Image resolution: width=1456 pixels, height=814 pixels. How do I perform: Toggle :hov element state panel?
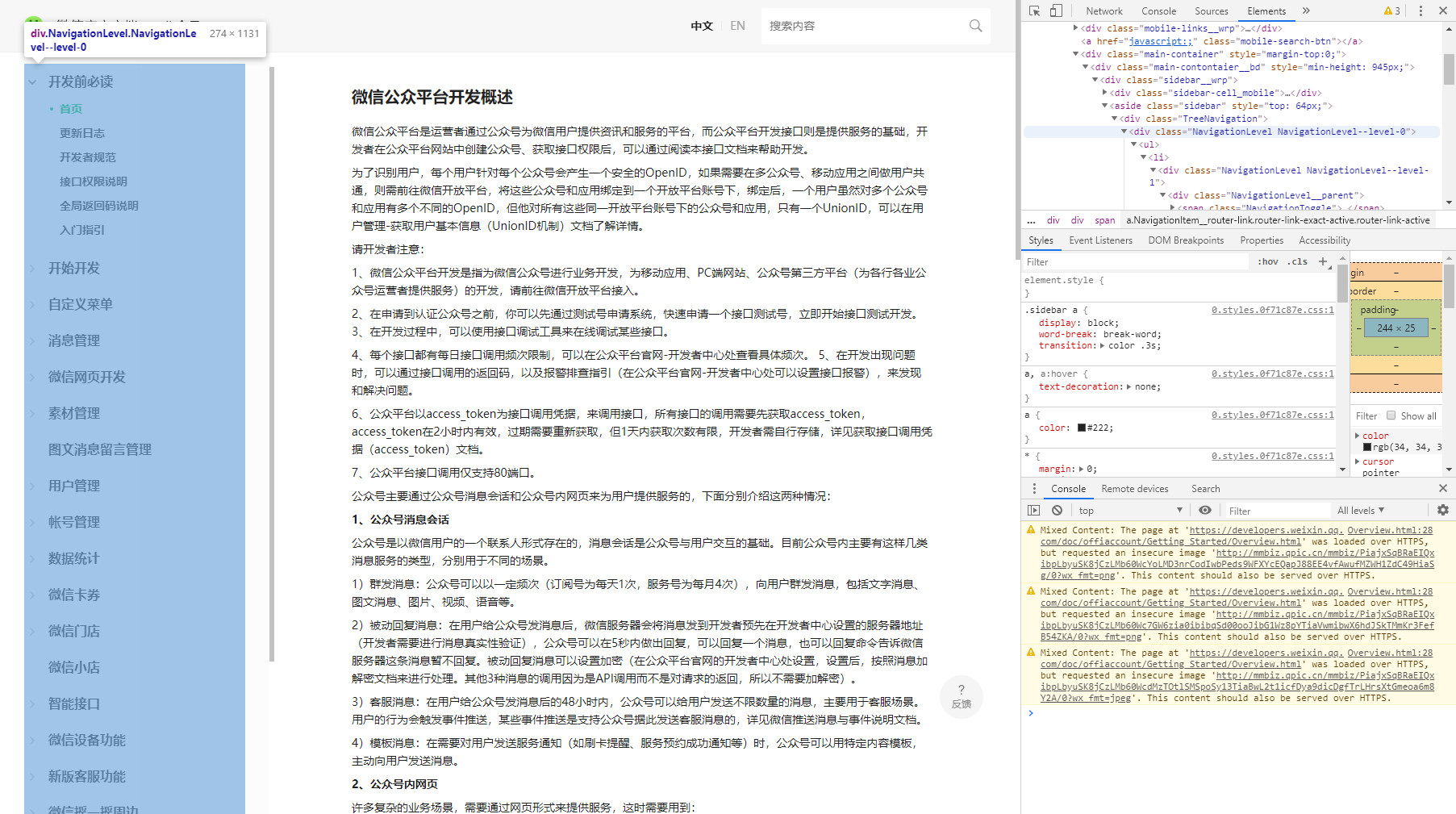tap(1268, 261)
